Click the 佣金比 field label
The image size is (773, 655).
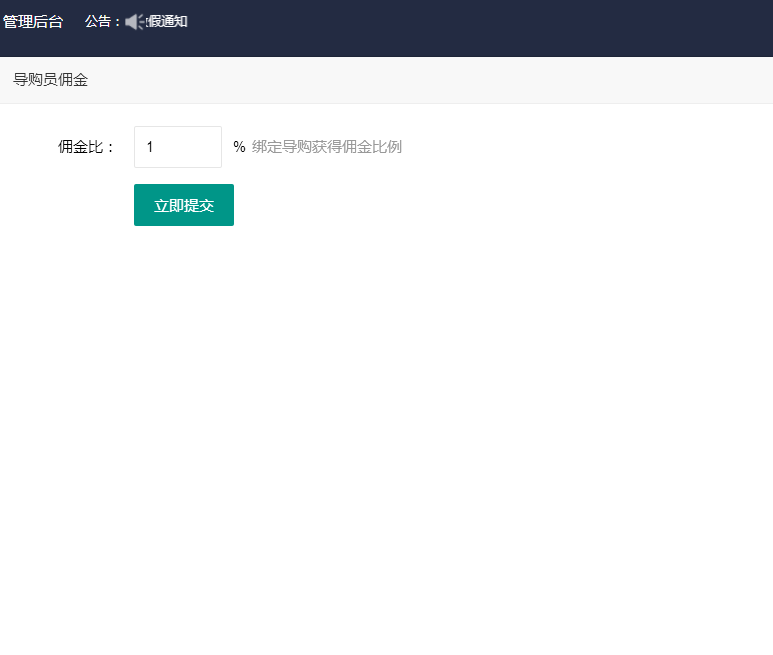click(x=86, y=147)
